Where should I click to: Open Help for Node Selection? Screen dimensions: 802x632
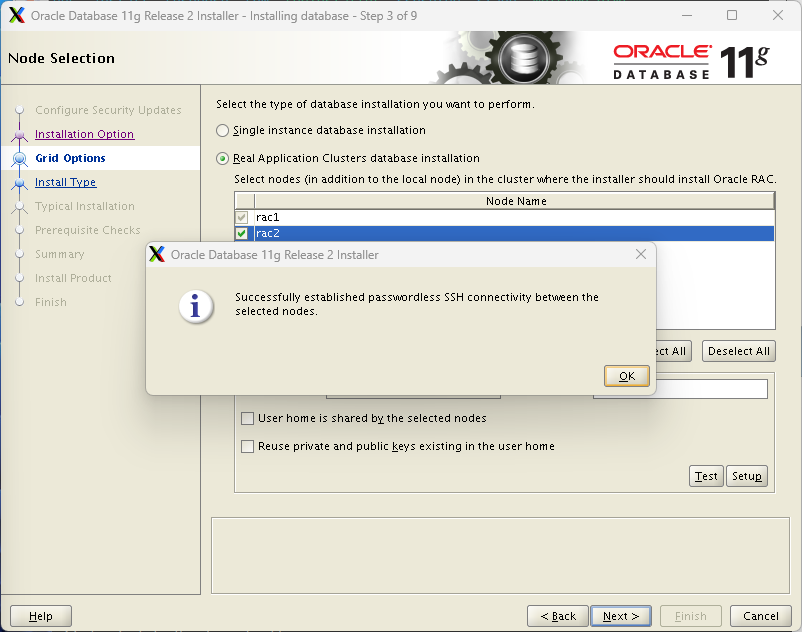click(41, 616)
